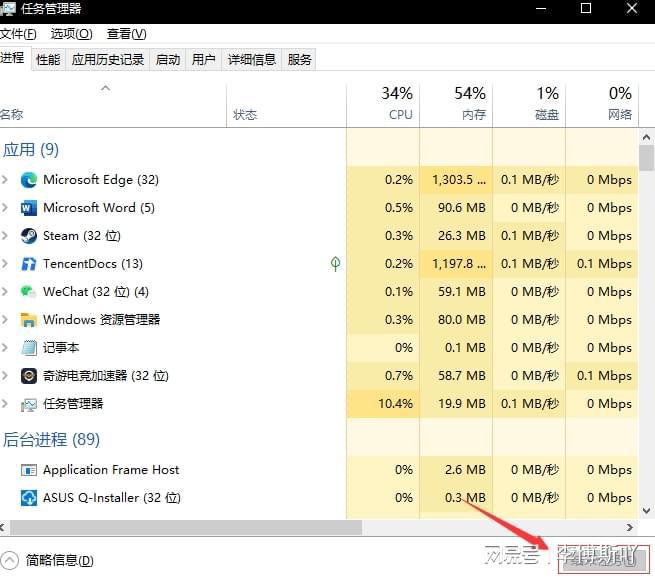Select the TencentDocs app icon

pos(29,264)
